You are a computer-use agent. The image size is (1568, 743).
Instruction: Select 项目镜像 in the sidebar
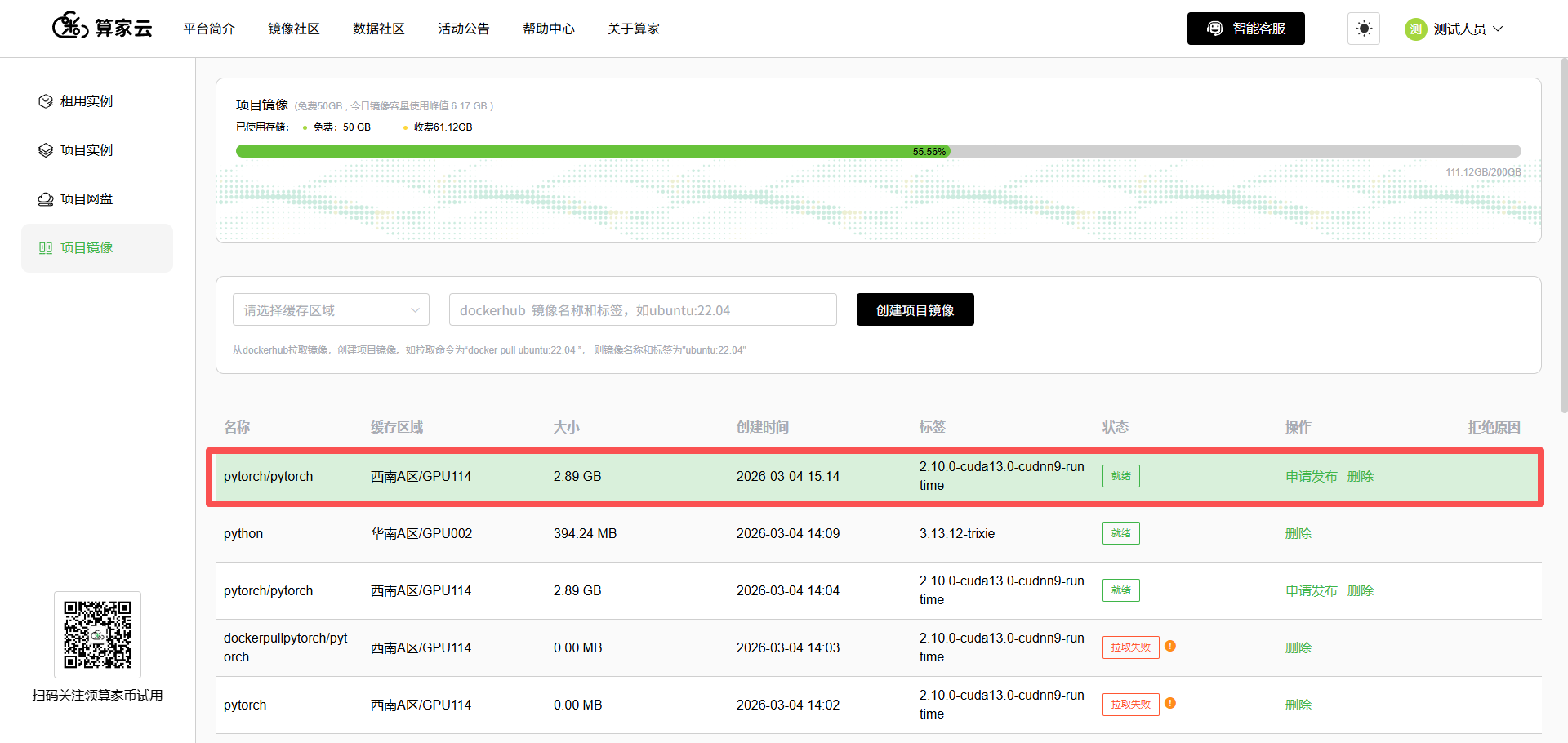97,248
